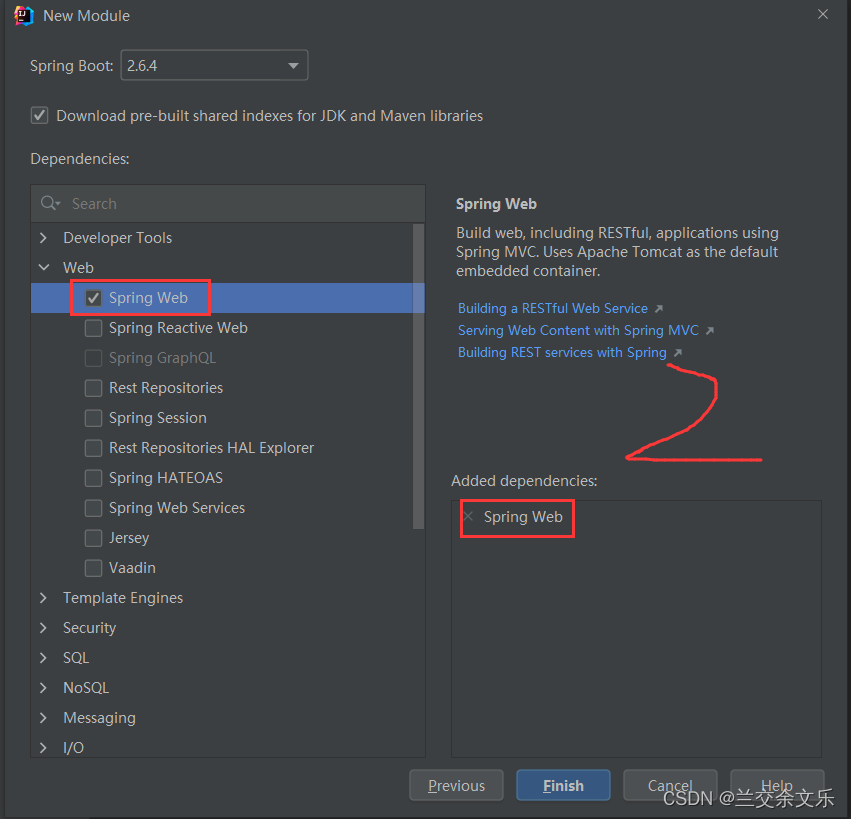Click the dependencies list scrollbar
The width and height of the screenshot is (851, 819).
point(418,376)
